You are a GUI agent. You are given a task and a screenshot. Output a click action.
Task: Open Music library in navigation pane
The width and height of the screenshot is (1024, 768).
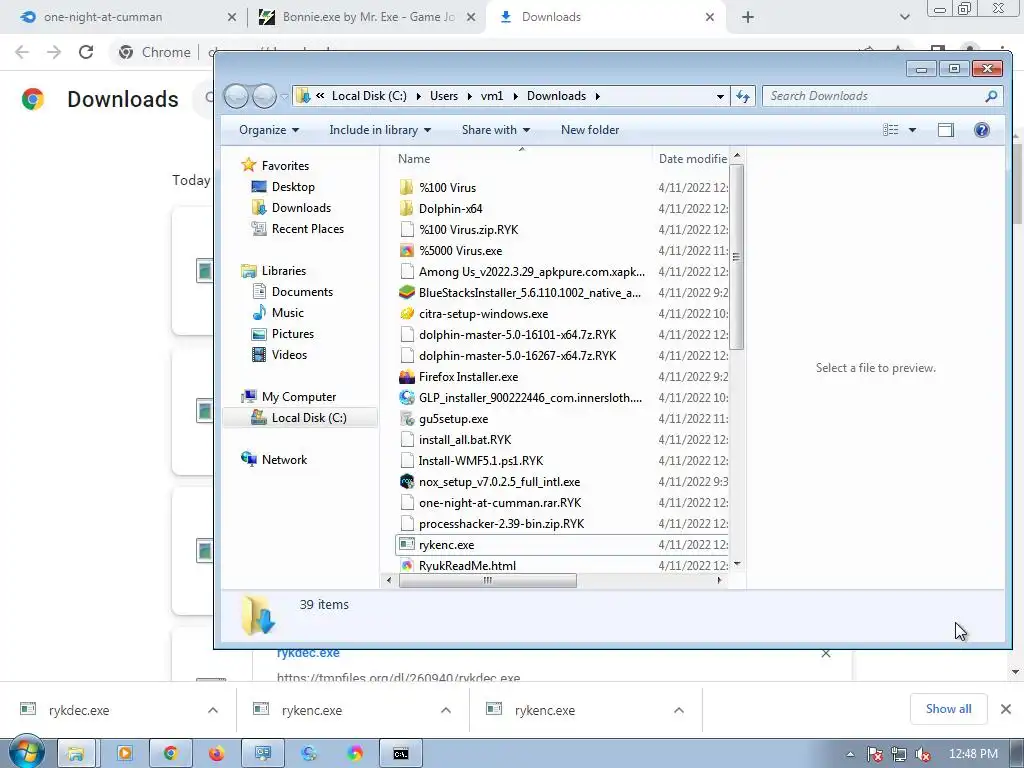(x=287, y=313)
